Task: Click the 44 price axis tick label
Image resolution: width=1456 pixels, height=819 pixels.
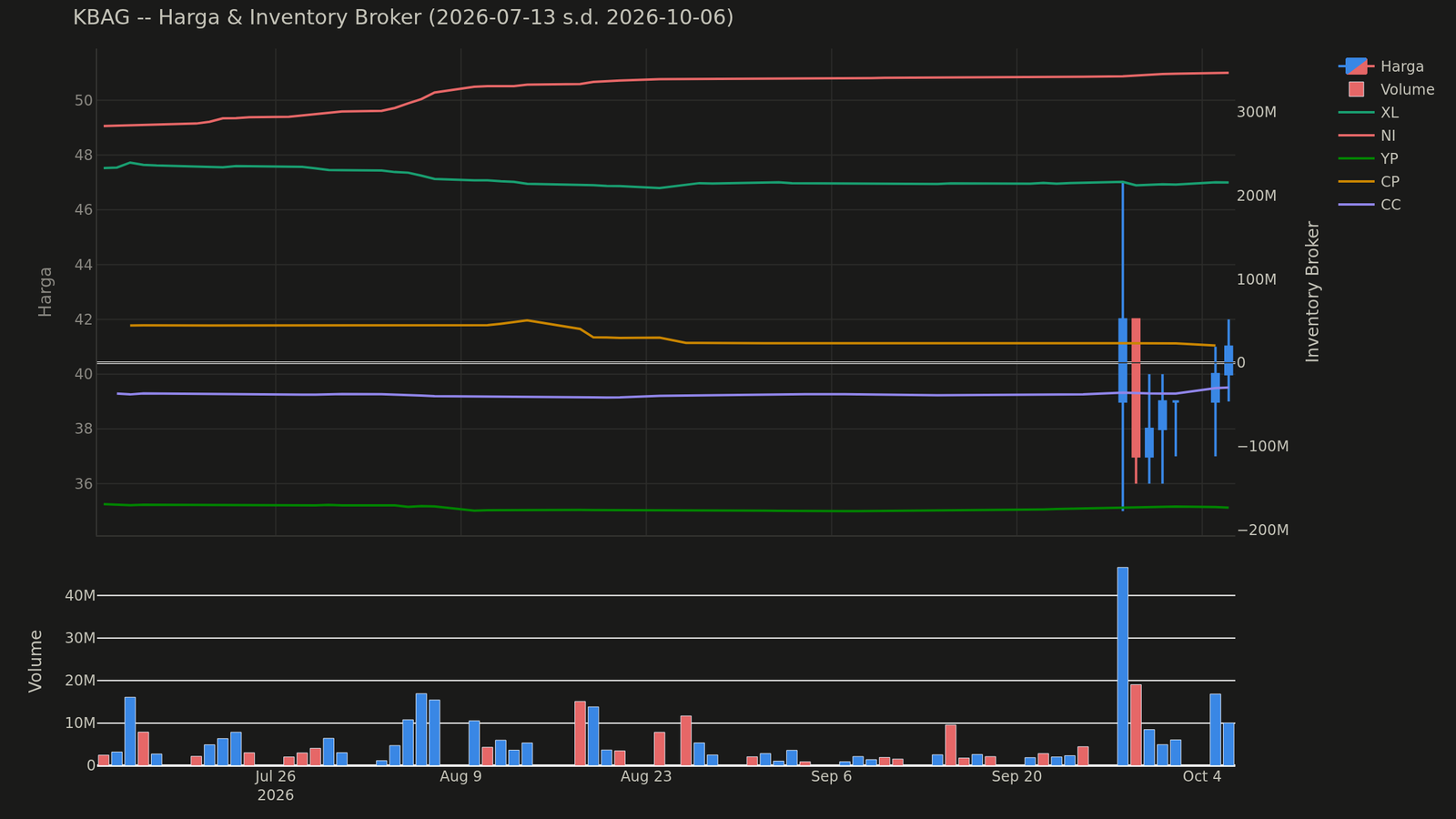Action: (x=84, y=265)
